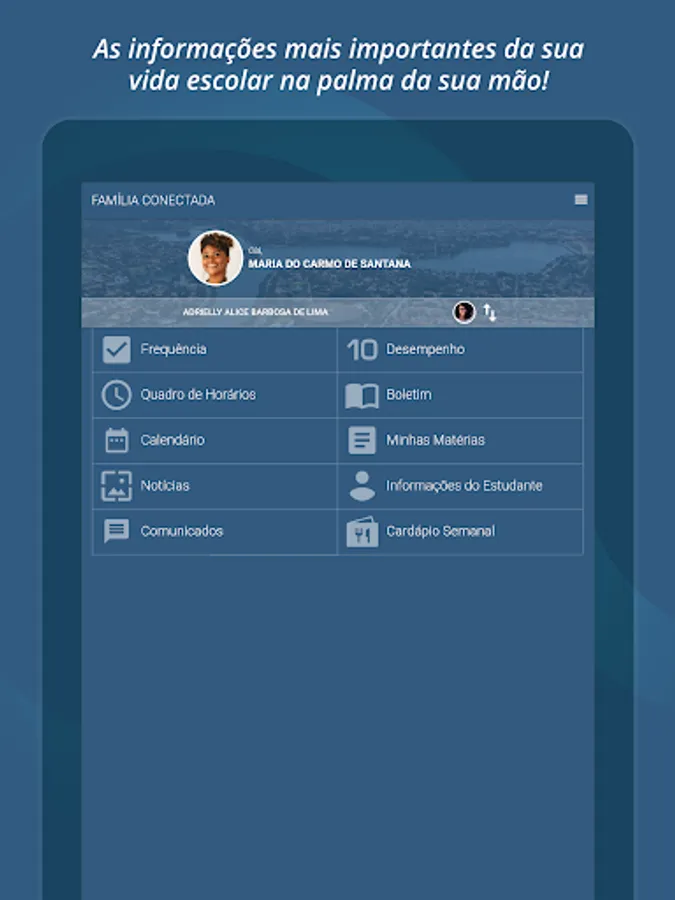Click the Frequência checkmark icon
Screen dimensions: 675x900
(117, 350)
